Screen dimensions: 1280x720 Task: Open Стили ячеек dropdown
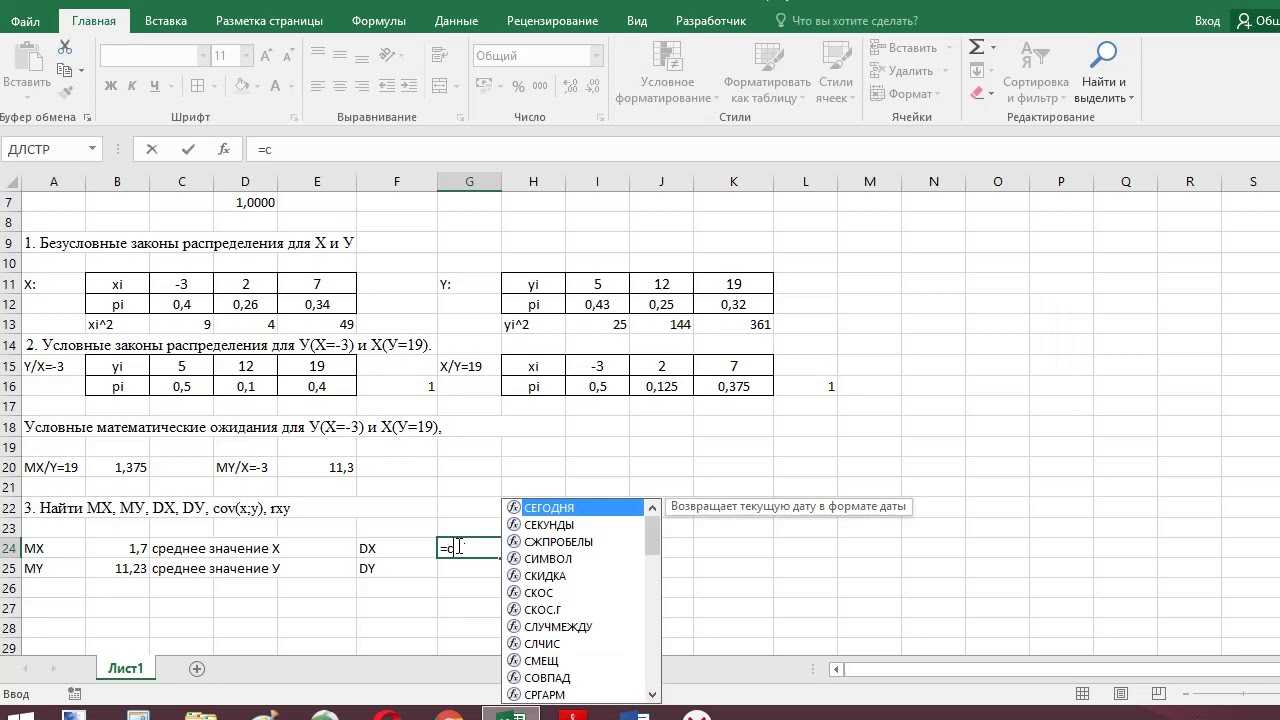tap(835, 72)
